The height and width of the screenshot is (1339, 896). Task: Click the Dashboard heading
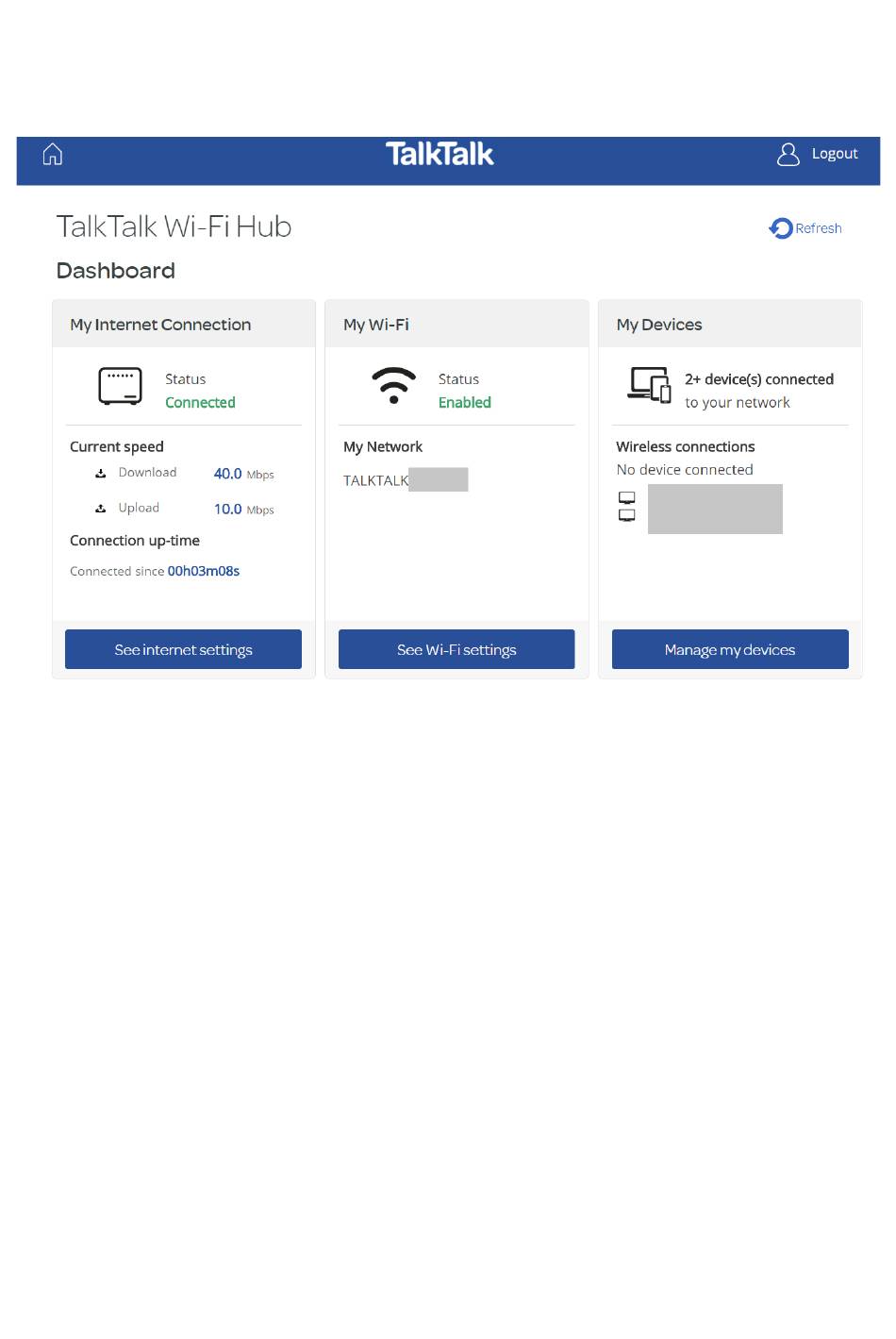116,271
